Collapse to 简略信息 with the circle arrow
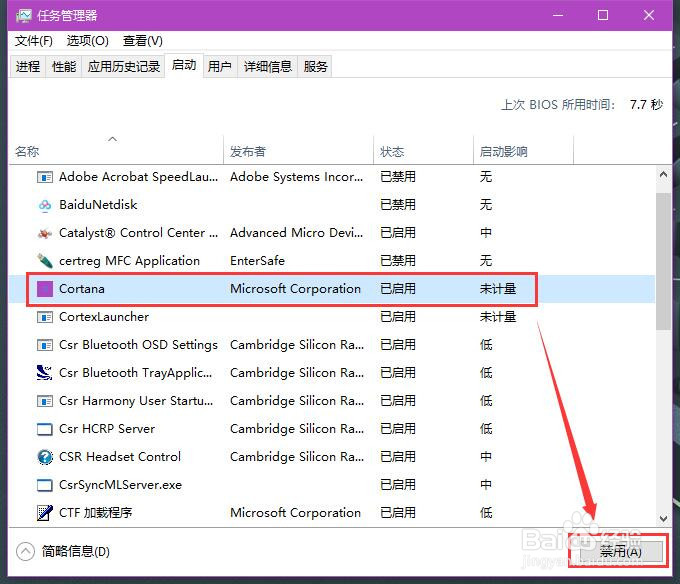The height and width of the screenshot is (584, 680). pos(25,551)
